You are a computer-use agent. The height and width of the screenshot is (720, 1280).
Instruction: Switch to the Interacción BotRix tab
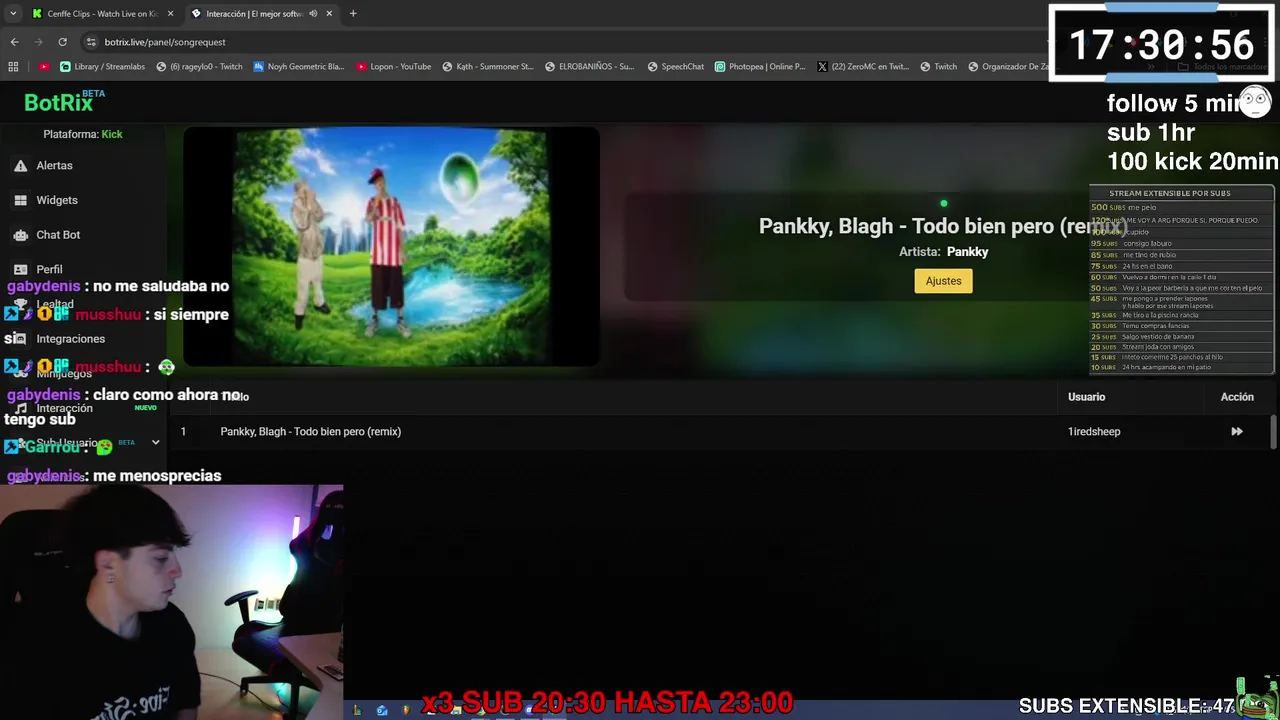click(x=262, y=14)
